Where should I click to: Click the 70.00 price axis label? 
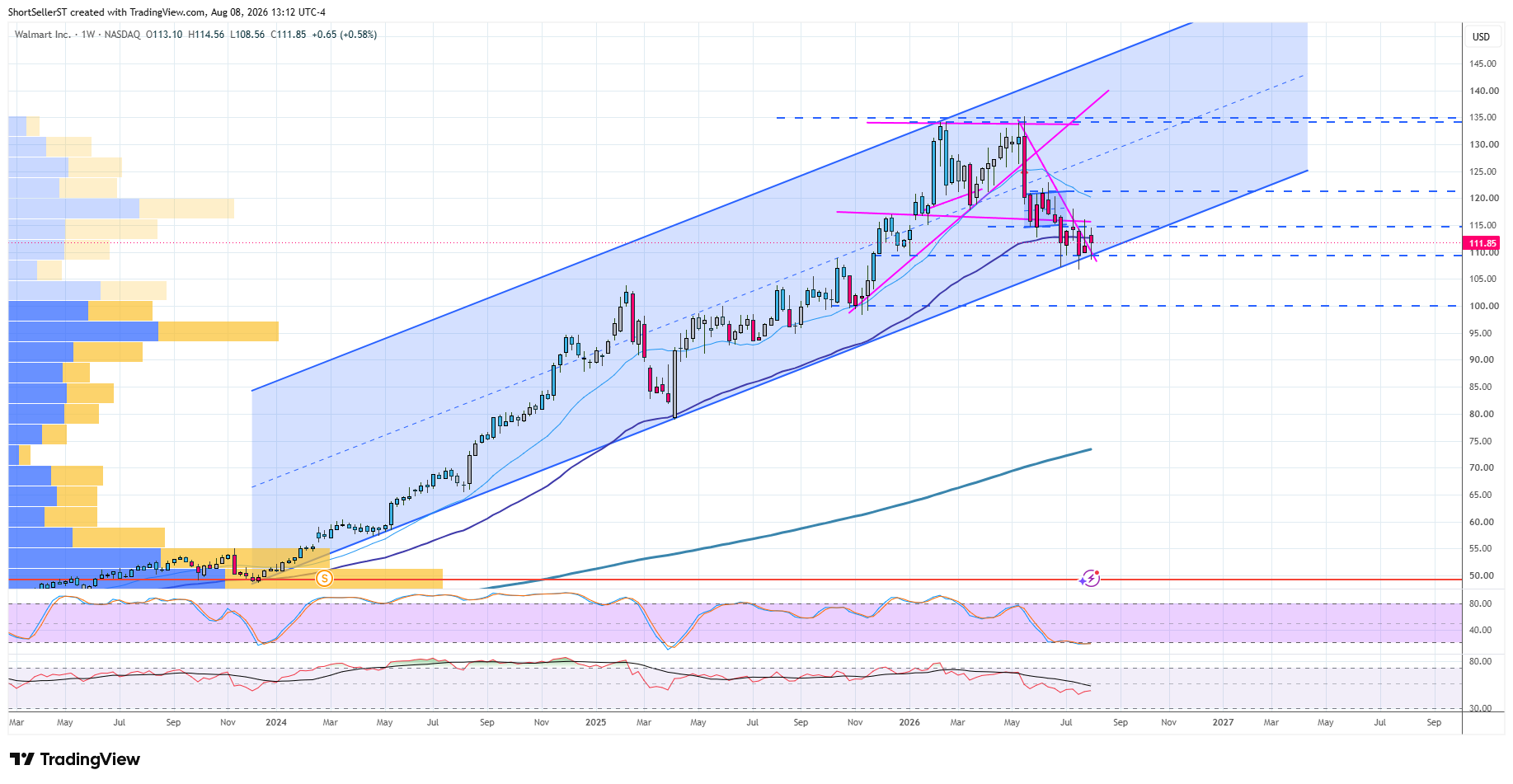coord(1481,467)
